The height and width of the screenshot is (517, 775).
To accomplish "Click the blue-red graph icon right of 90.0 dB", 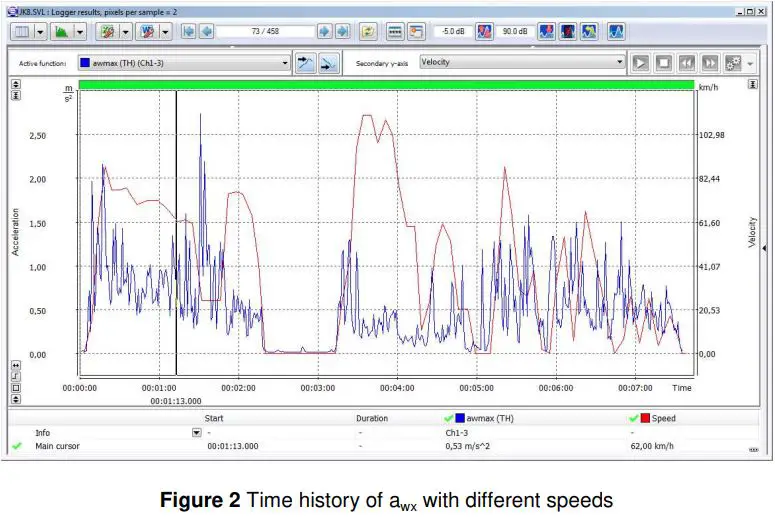I will coord(547,32).
